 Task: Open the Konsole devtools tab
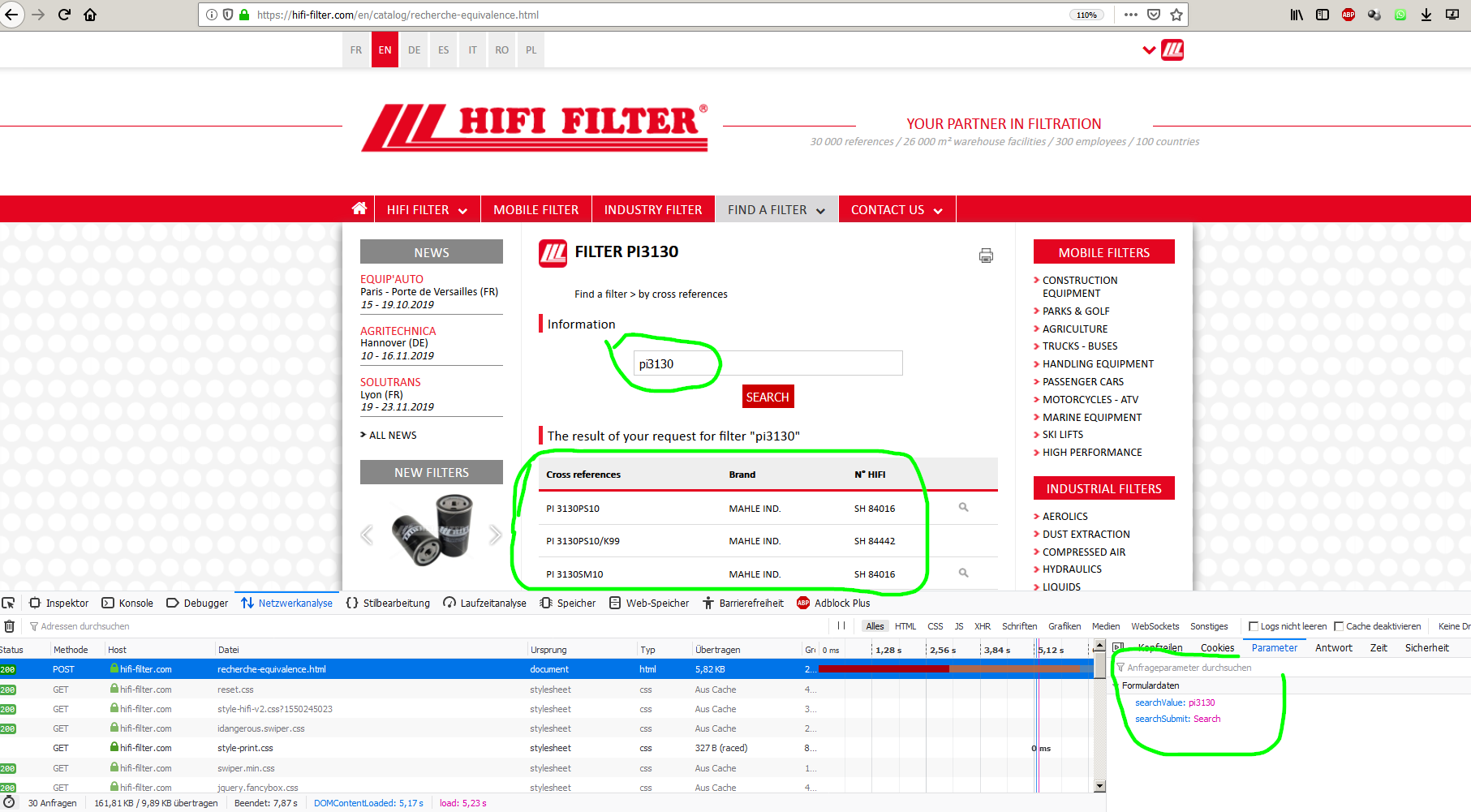click(x=127, y=603)
